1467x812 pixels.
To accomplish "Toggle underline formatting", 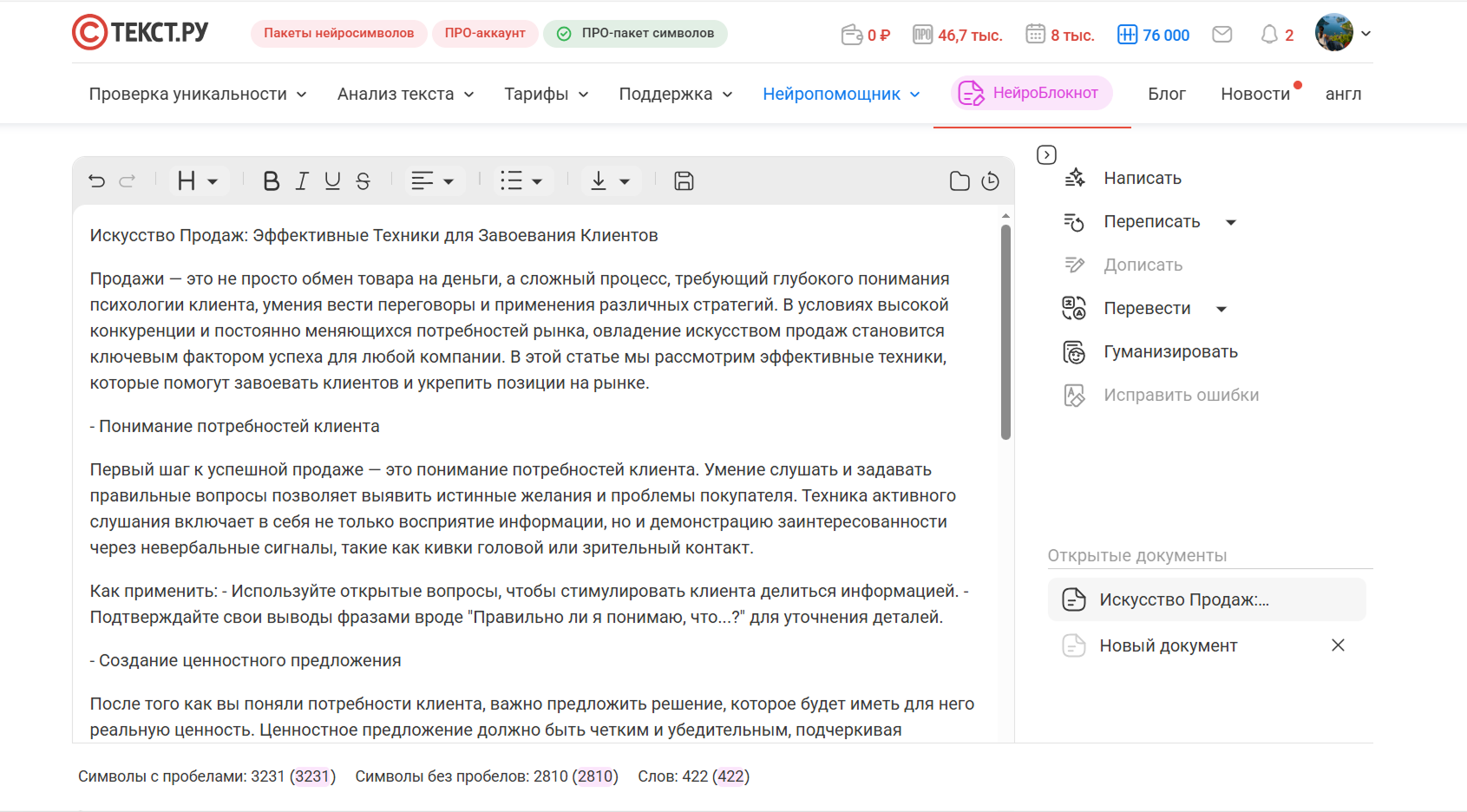I will pyautogui.click(x=331, y=180).
